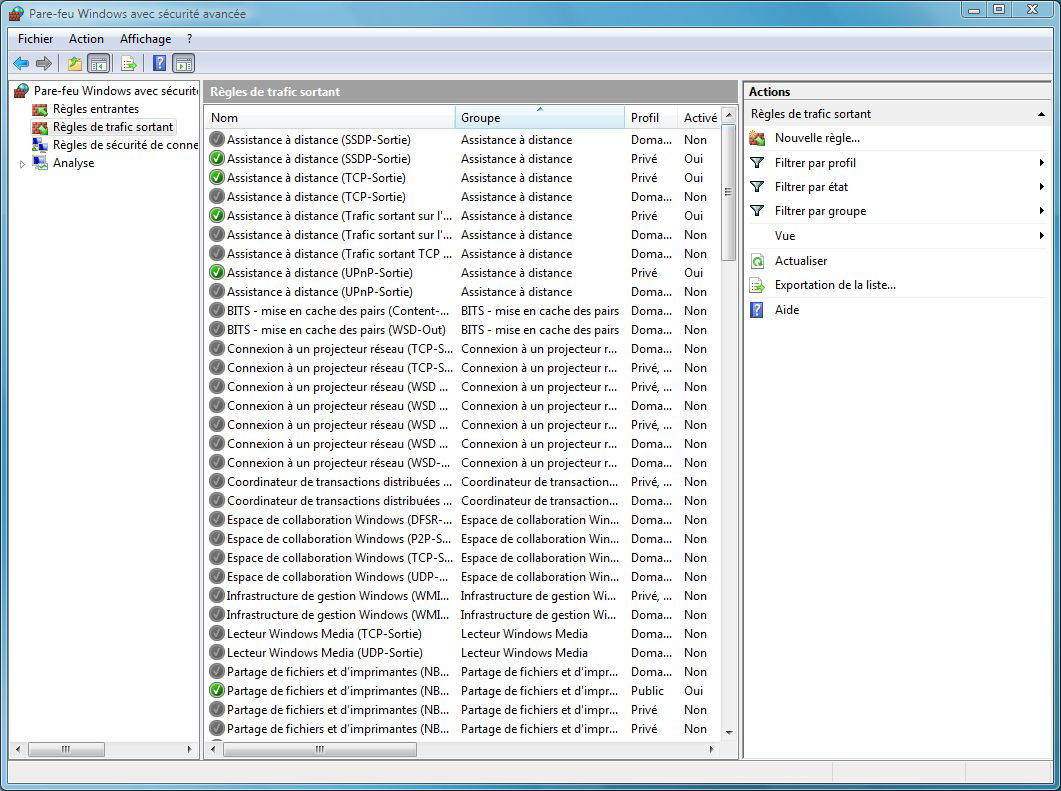Toggle the Show/Hide console tree toolbar icon
Screen dimensions: 1061x791
point(99,64)
